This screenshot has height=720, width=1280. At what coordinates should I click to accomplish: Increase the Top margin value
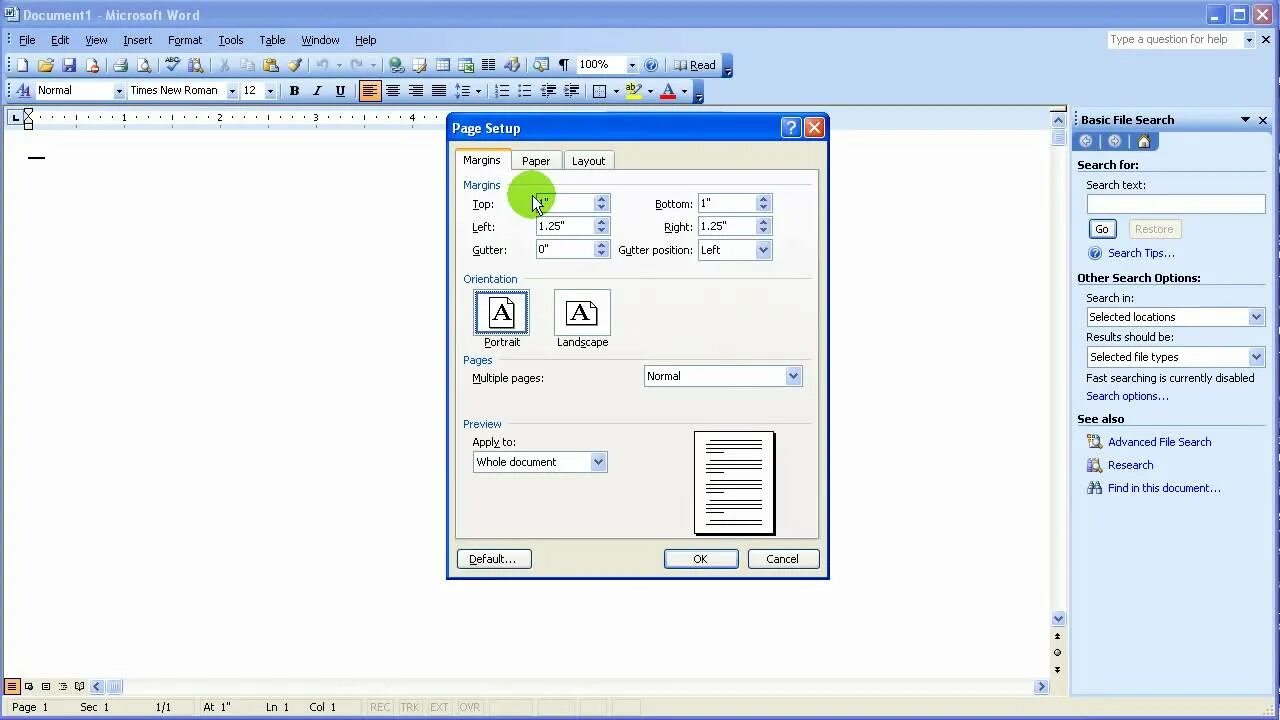point(601,199)
